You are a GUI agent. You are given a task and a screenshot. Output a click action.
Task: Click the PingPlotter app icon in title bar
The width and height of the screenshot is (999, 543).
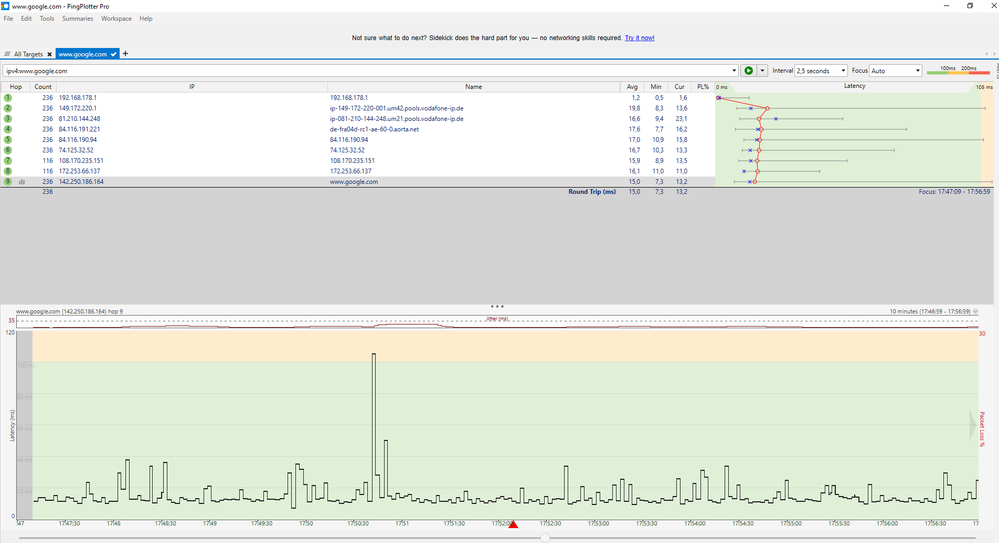(6, 6)
